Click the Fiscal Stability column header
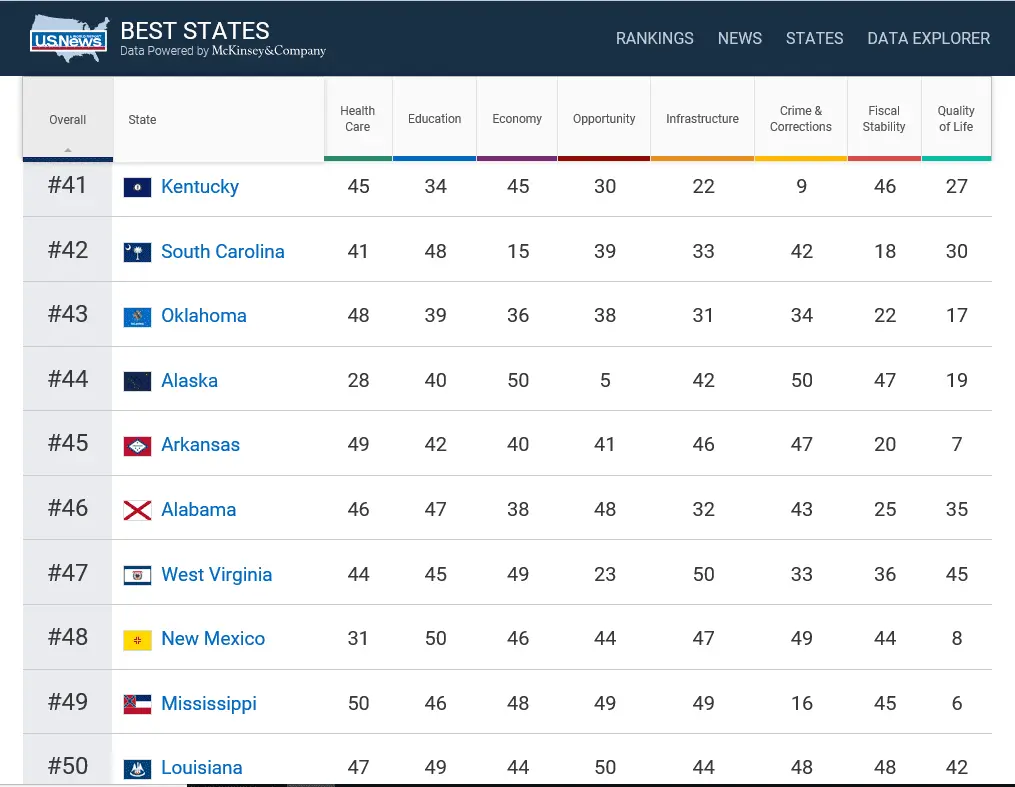Screen dimensions: 1015x787 tap(884, 119)
